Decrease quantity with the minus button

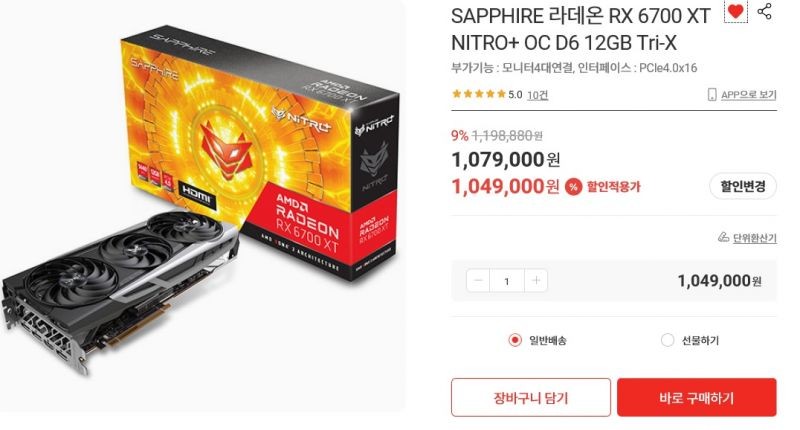[x=478, y=281]
